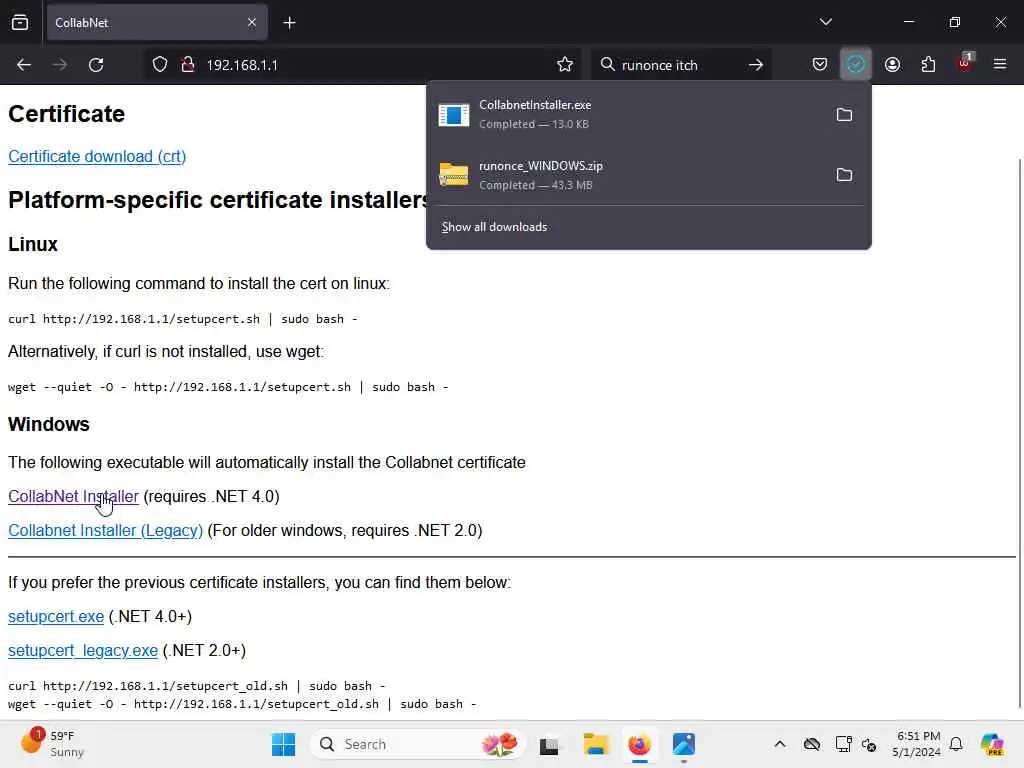Open a new browser tab

289,23
